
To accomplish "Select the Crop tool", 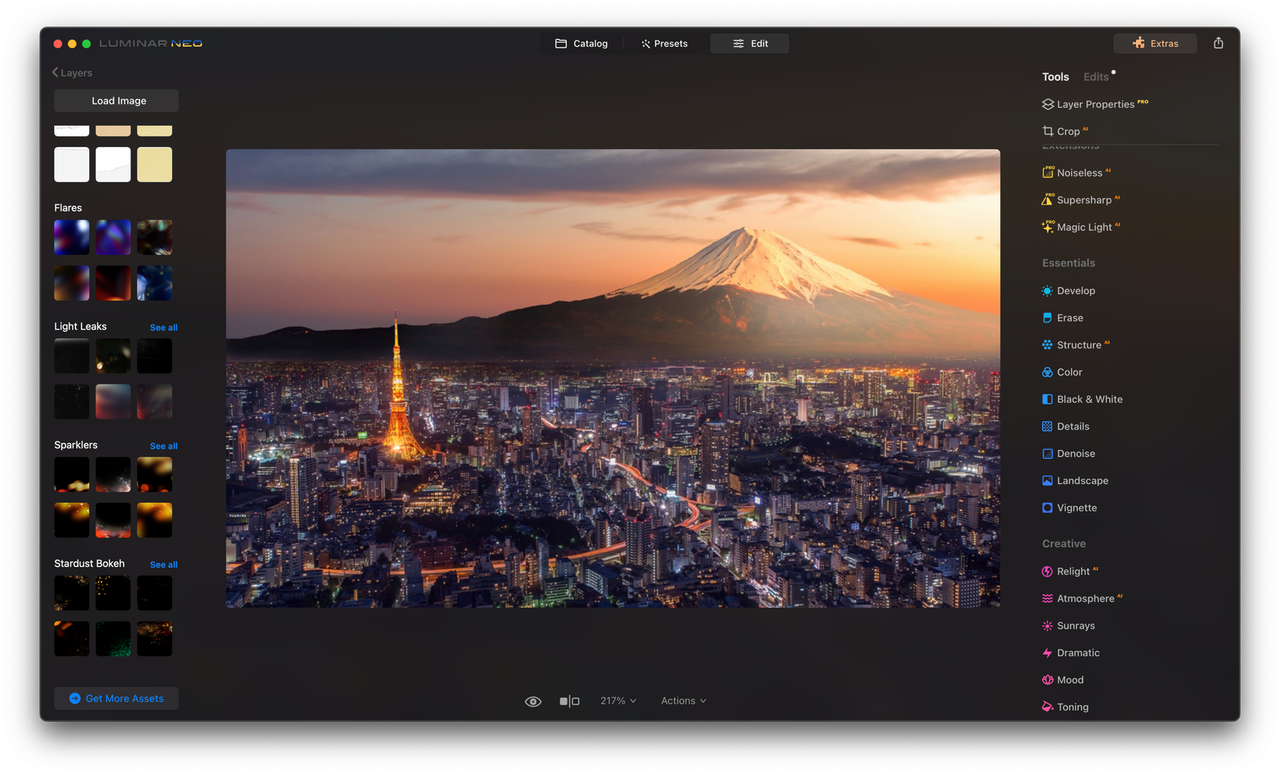I will pyautogui.click(x=1066, y=131).
